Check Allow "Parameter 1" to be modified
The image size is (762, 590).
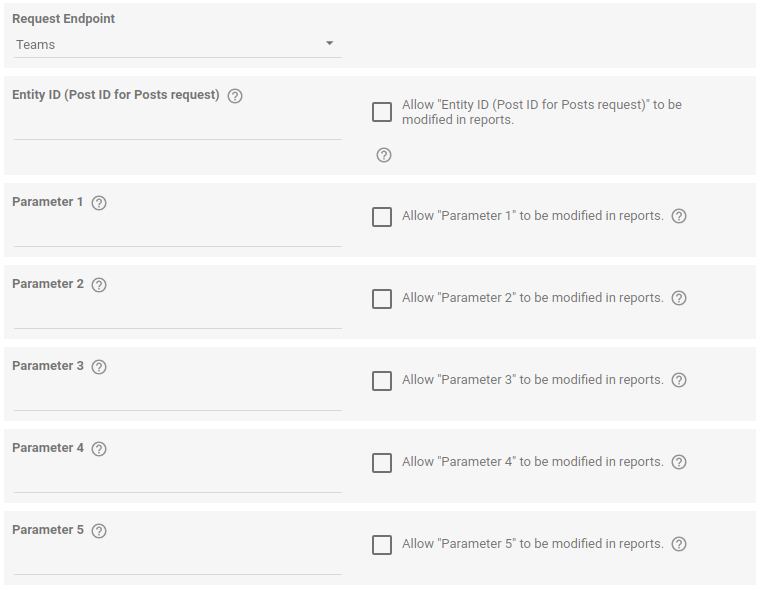382,217
